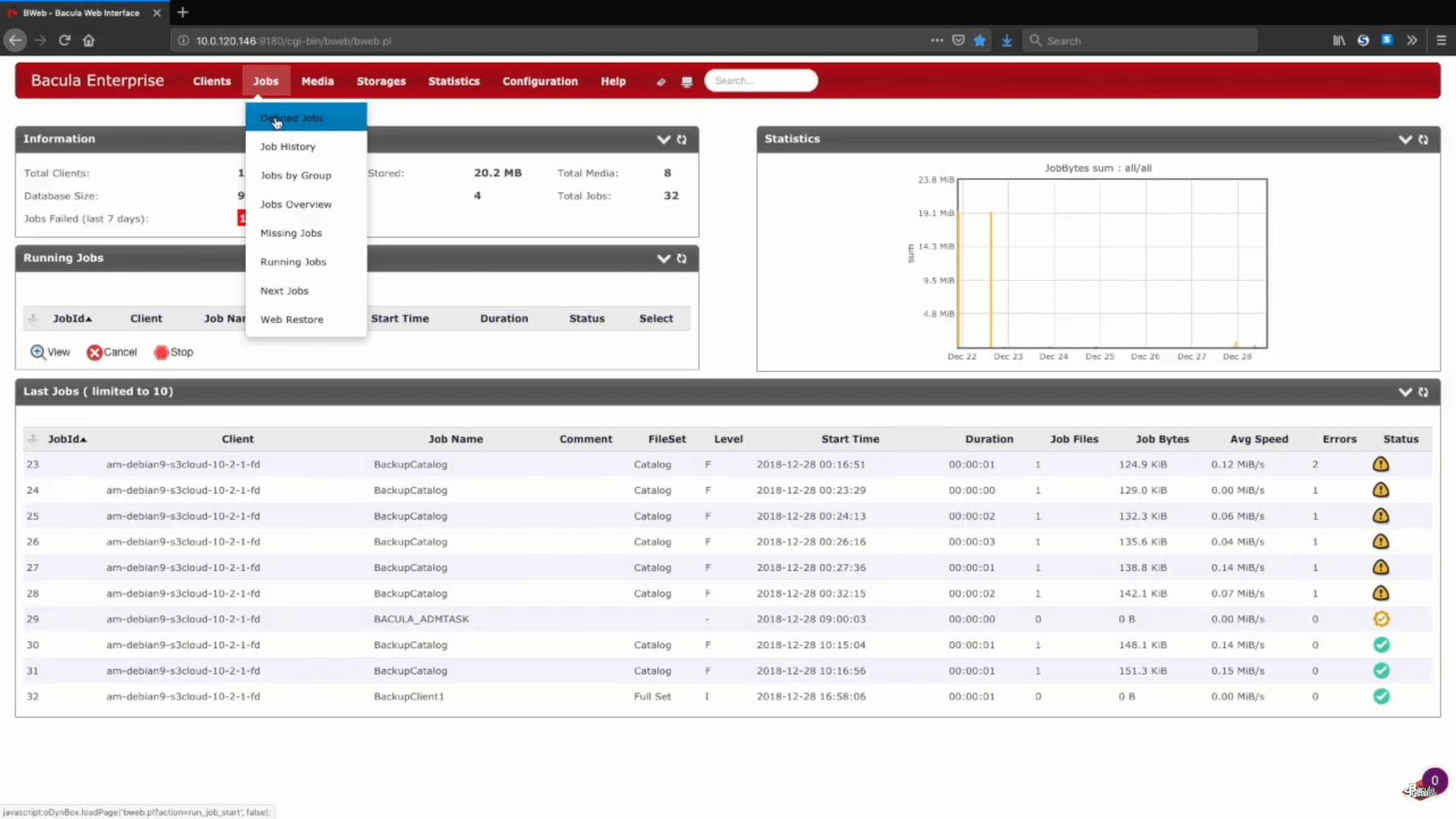Close the BWeb browser tab
This screenshot has width=1456, height=819.
[x=157, y=12]
